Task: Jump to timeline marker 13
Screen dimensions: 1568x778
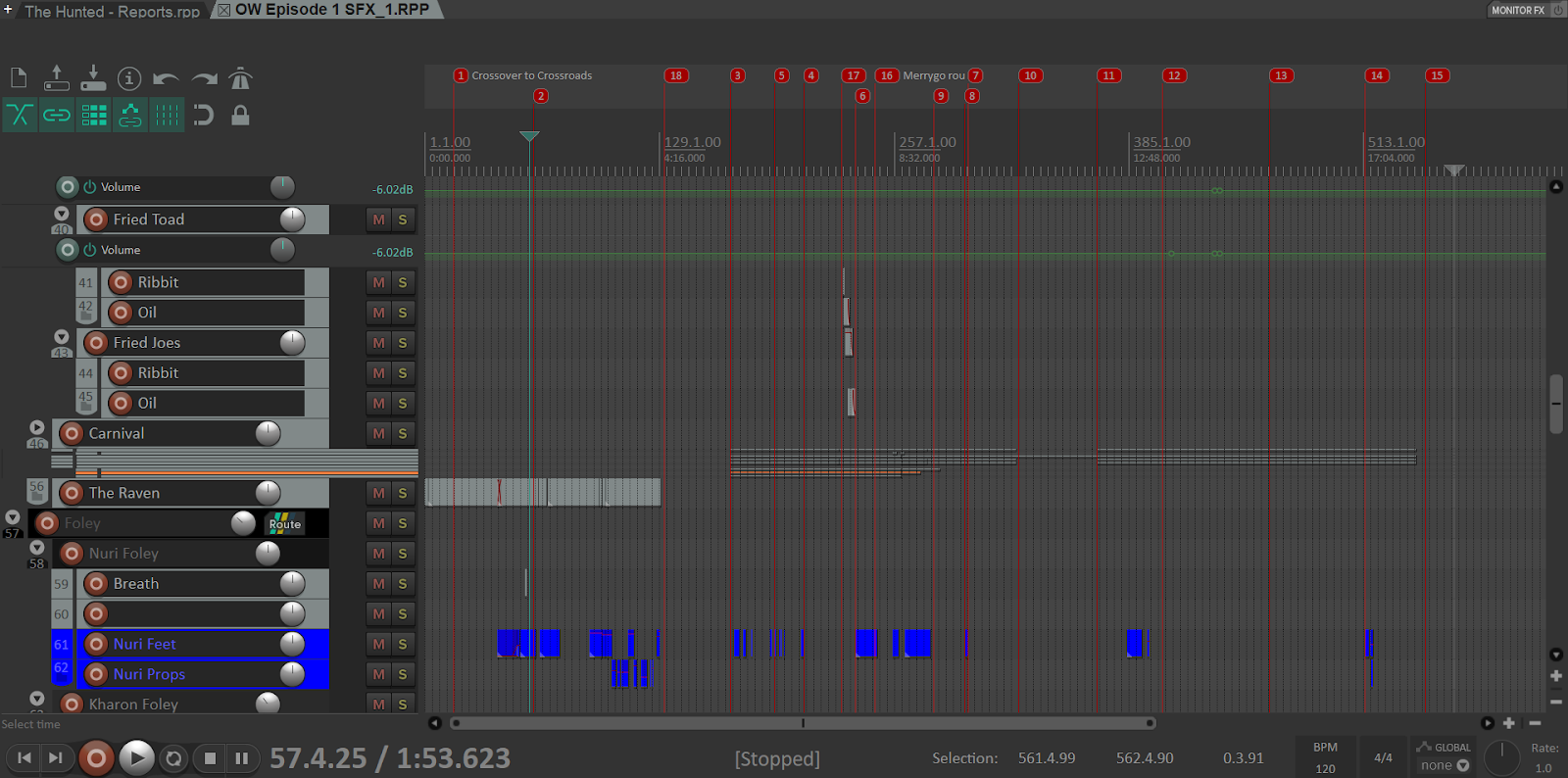Action: (x=1281, y=75)
